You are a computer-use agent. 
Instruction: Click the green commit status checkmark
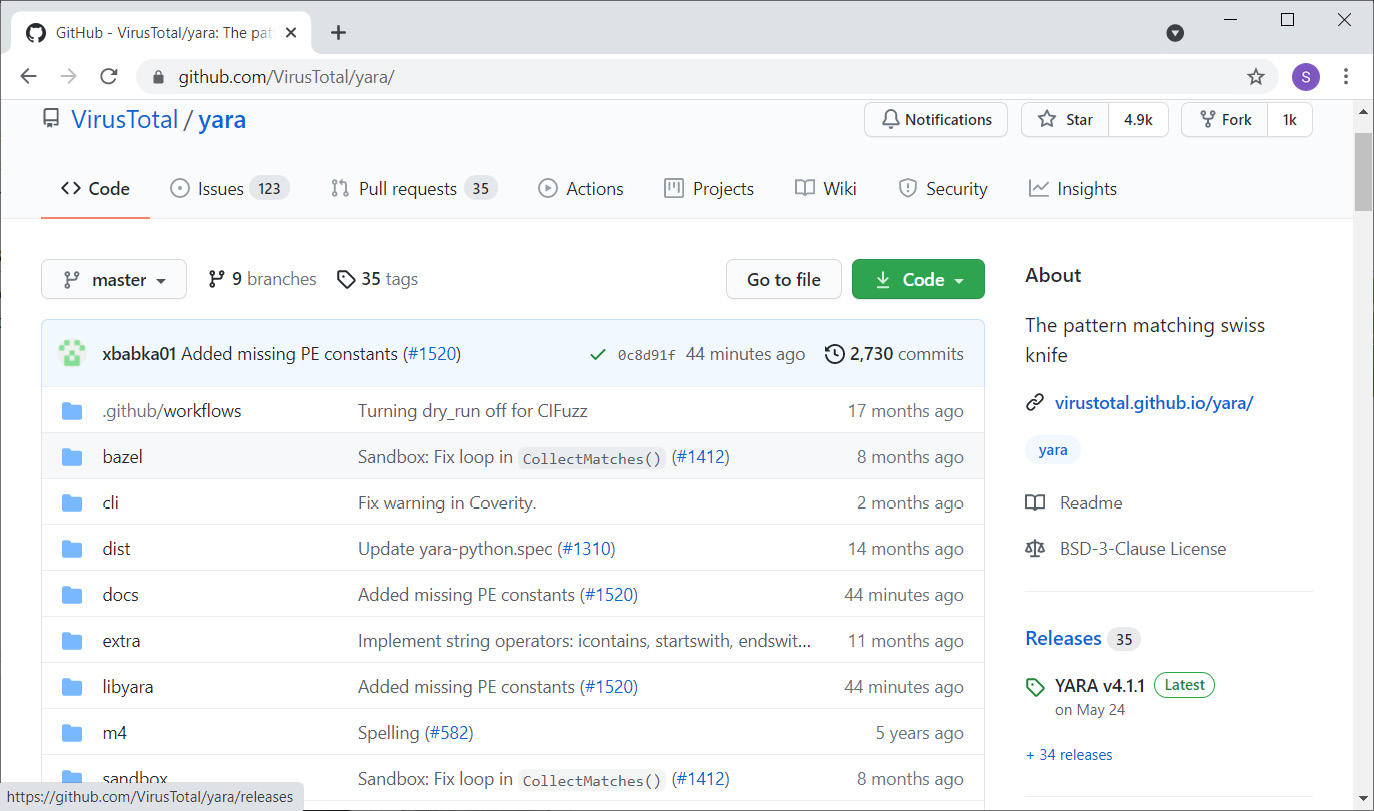tap(598, 354)
